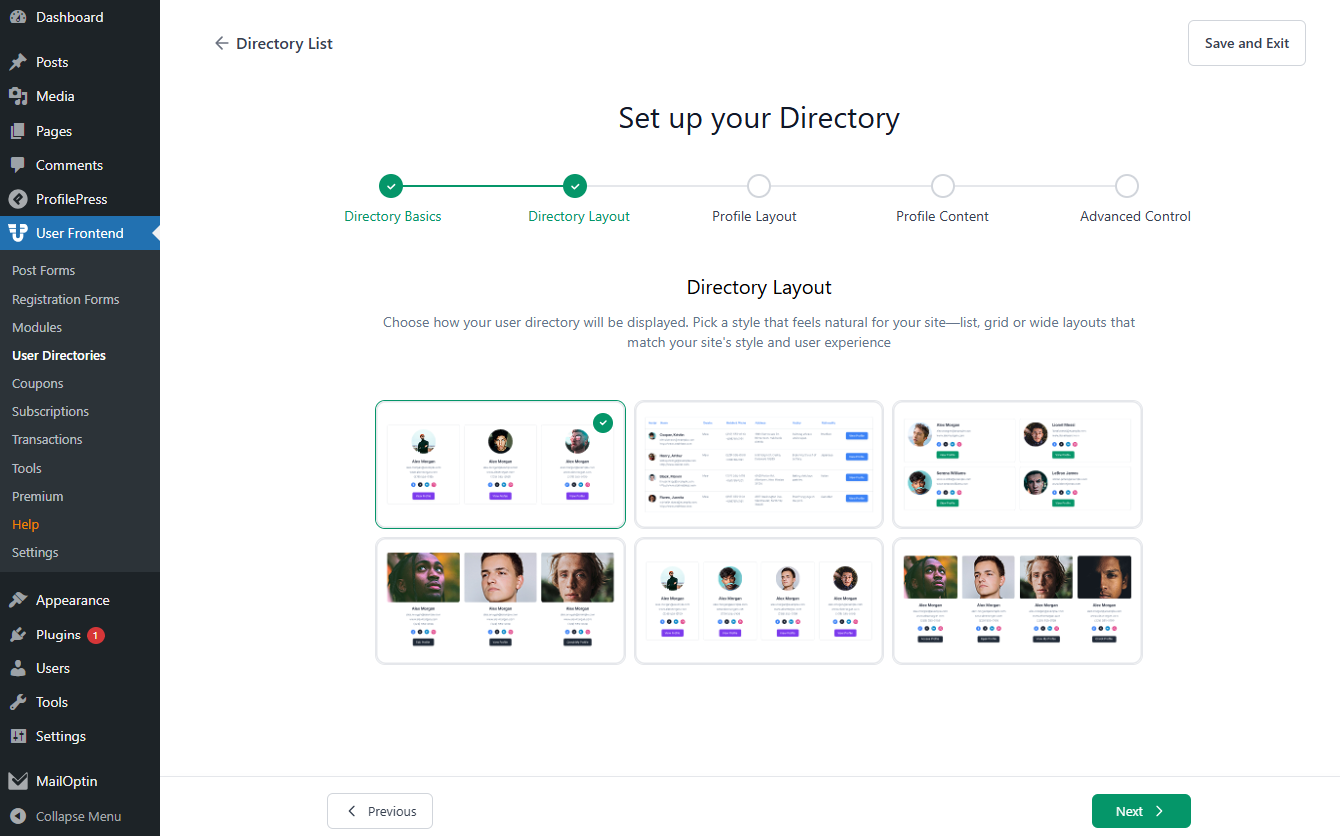Choose the table list directory layout

tap(759, 464)
